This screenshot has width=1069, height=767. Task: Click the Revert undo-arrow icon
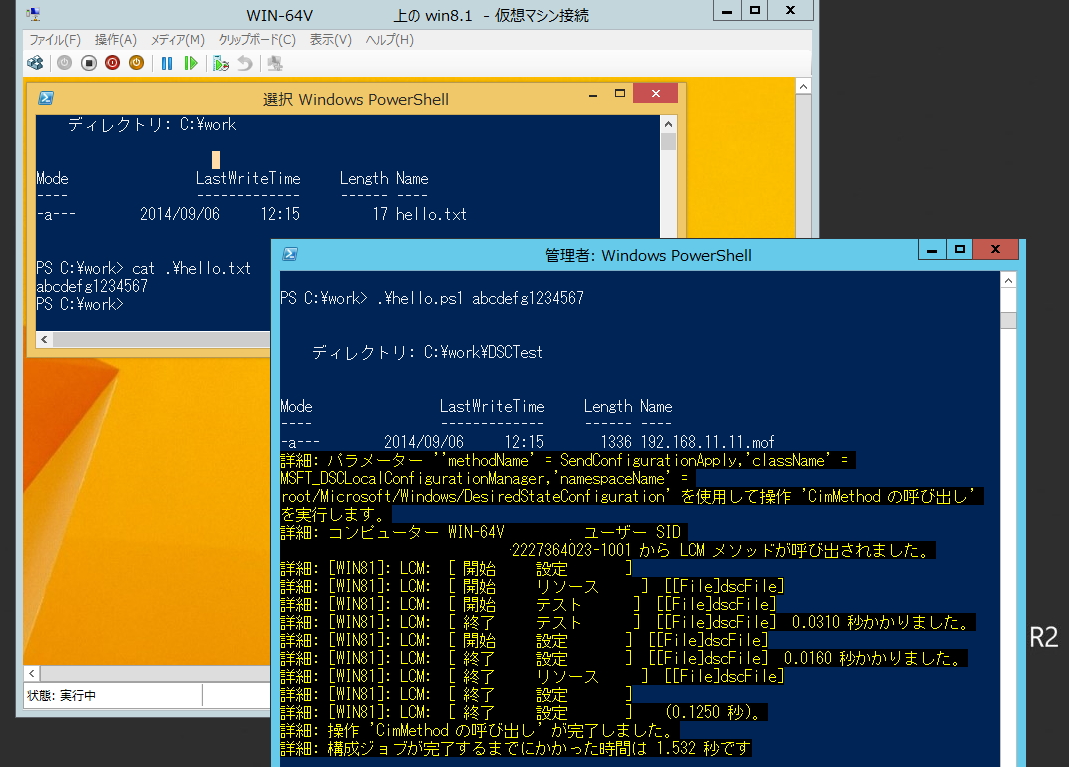pyautogui.click(x=244, y=63)
